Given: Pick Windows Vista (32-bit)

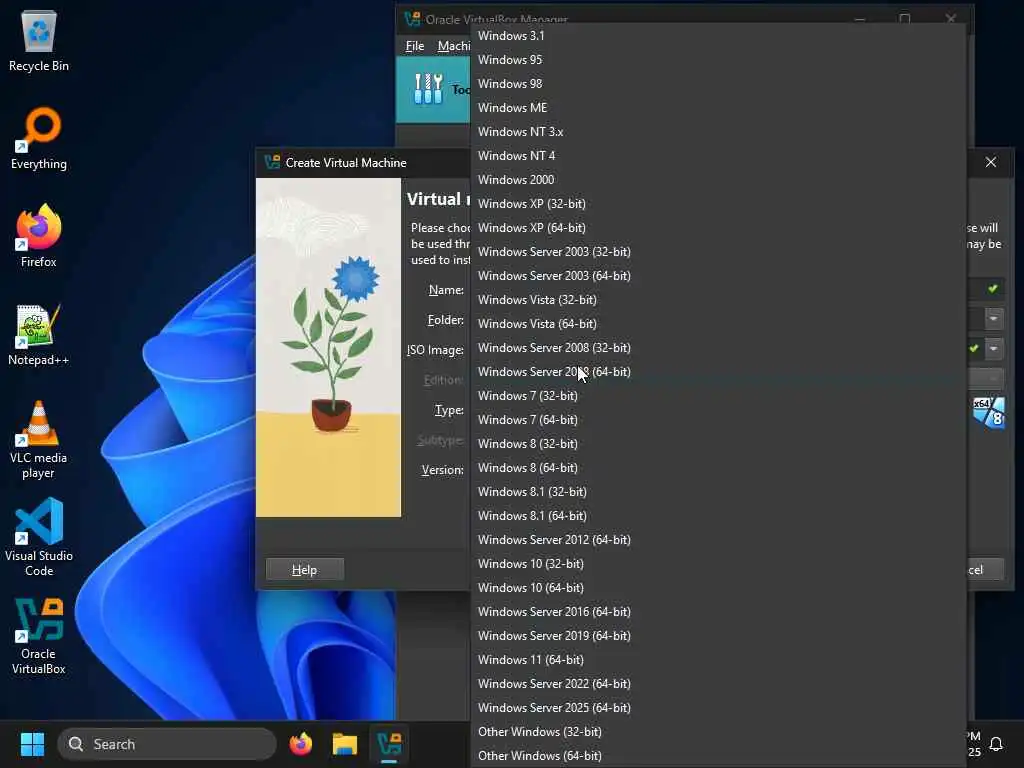Looking at the screenshot, I should point(718,300).
